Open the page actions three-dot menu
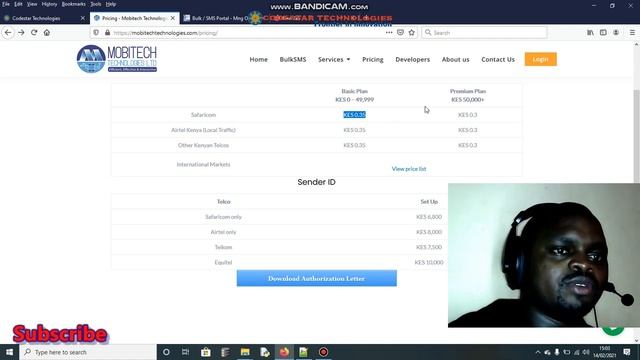 pyautogui.click(x=389, y=33)
